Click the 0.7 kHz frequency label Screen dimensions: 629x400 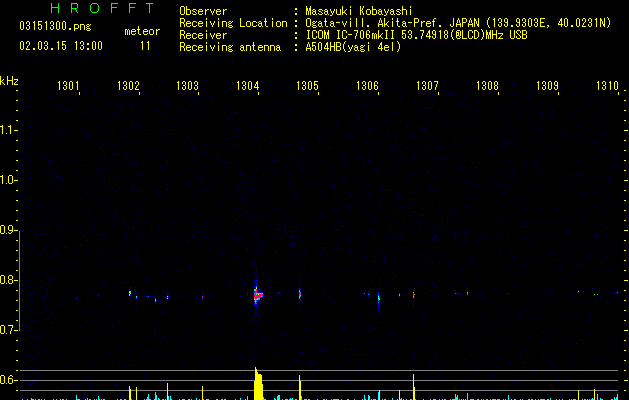coord(9,330)
